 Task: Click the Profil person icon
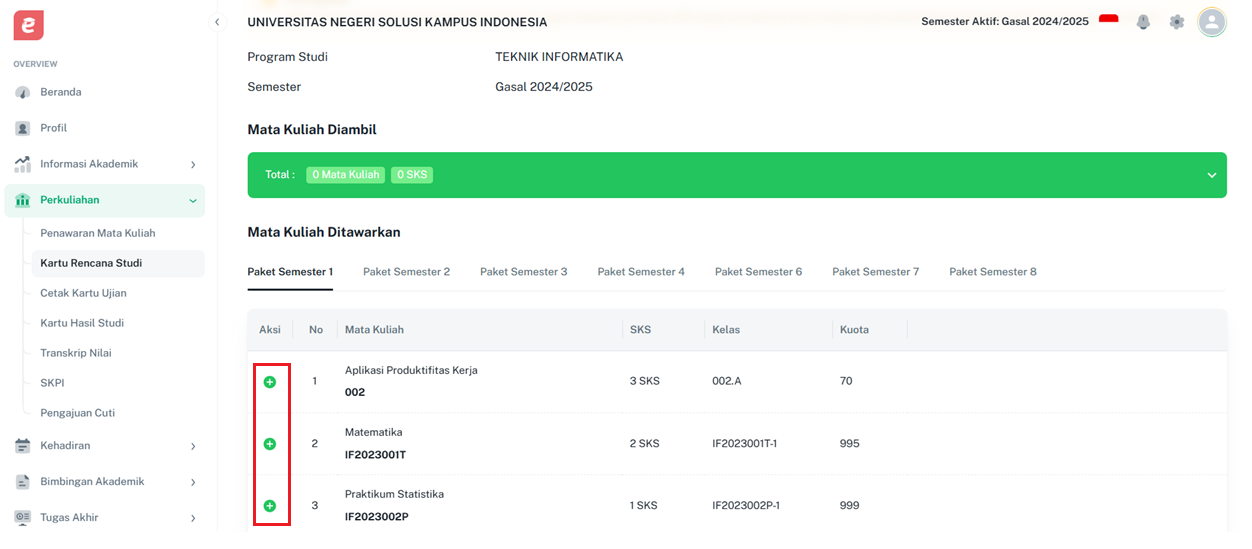tap(23, 128)
